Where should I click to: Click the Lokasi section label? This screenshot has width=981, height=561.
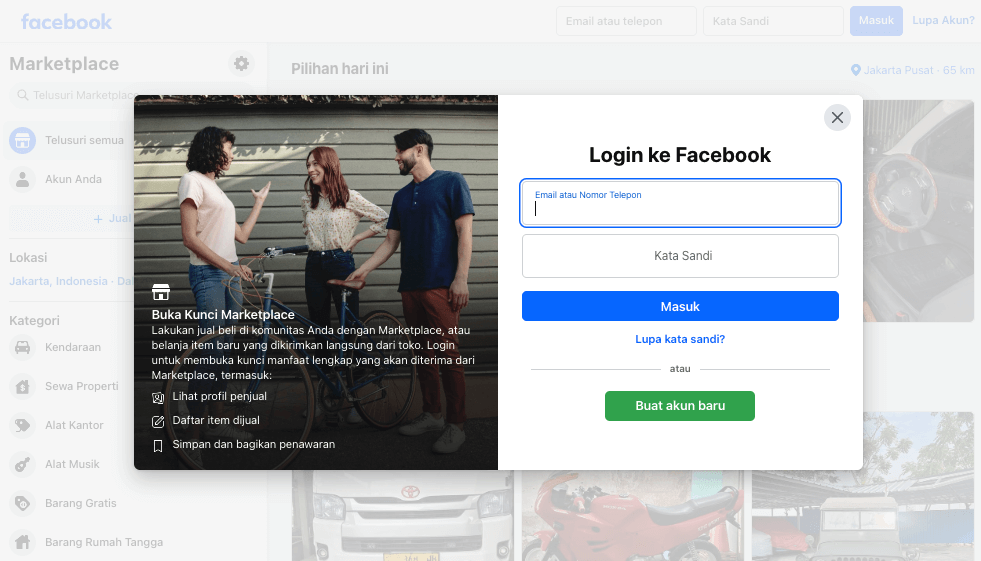pyautogui.click(x=28, y=258)
